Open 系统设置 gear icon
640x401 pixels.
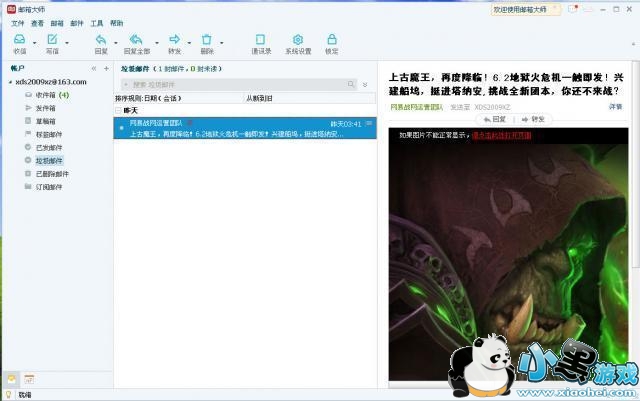point(298,40)
